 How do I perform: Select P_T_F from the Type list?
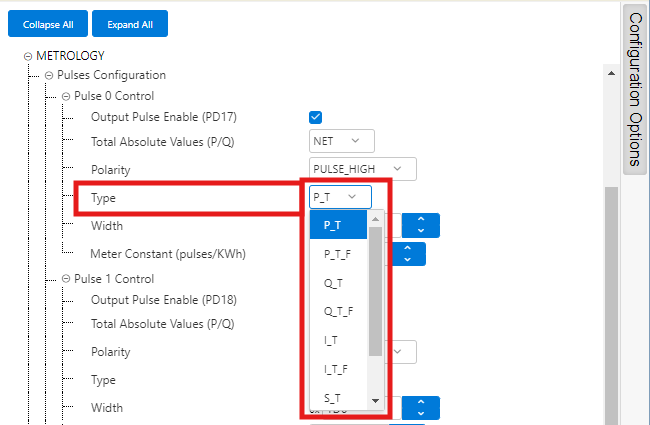pos(338,254)
